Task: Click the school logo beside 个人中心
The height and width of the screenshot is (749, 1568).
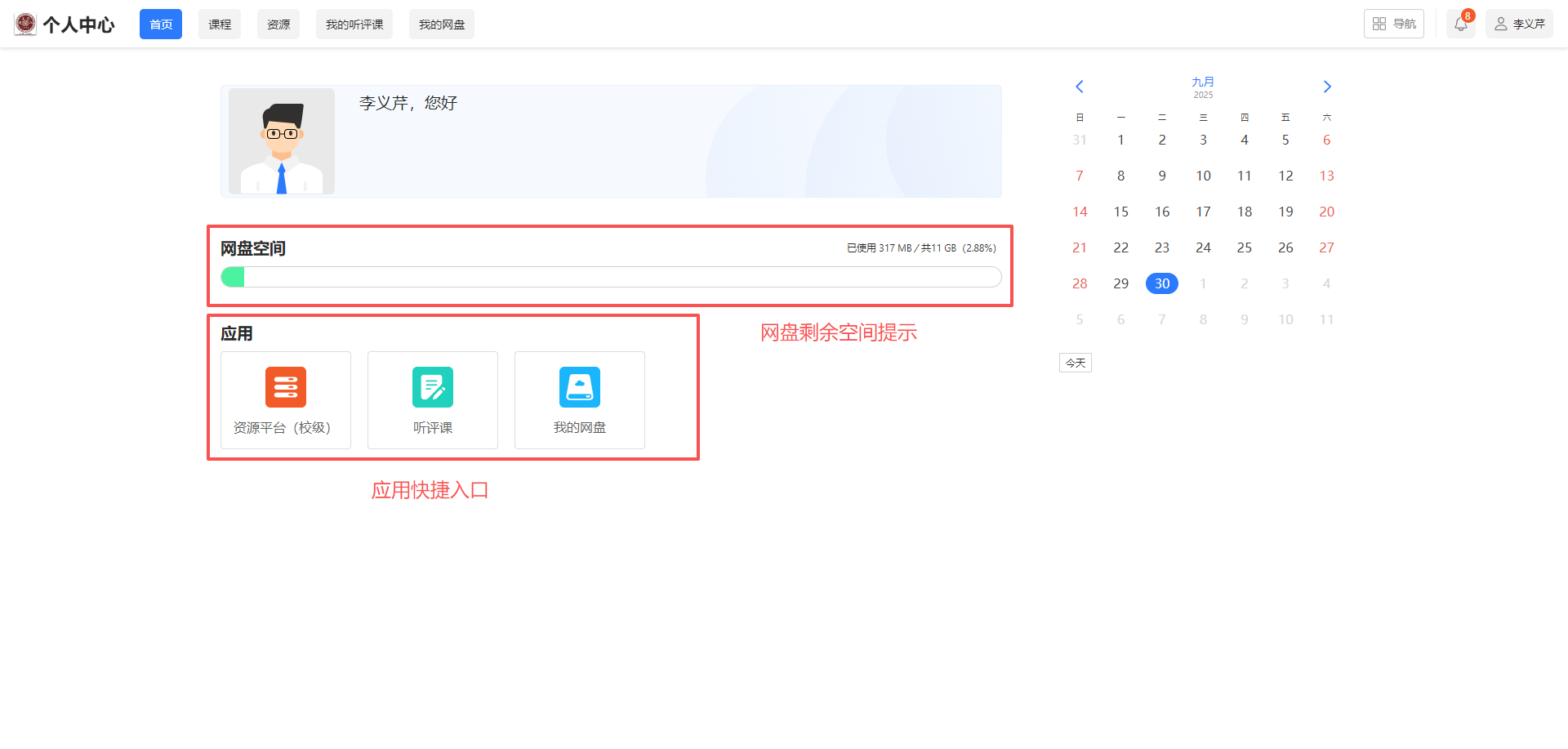Action: tap(25, 25)
